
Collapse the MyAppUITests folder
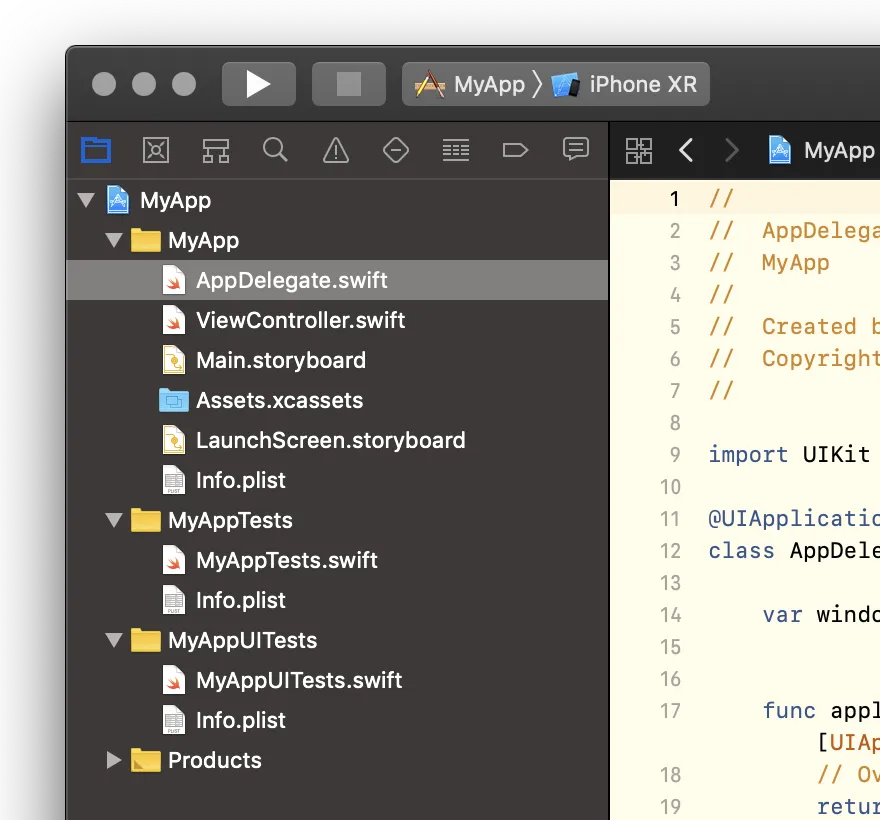[114, 640]
